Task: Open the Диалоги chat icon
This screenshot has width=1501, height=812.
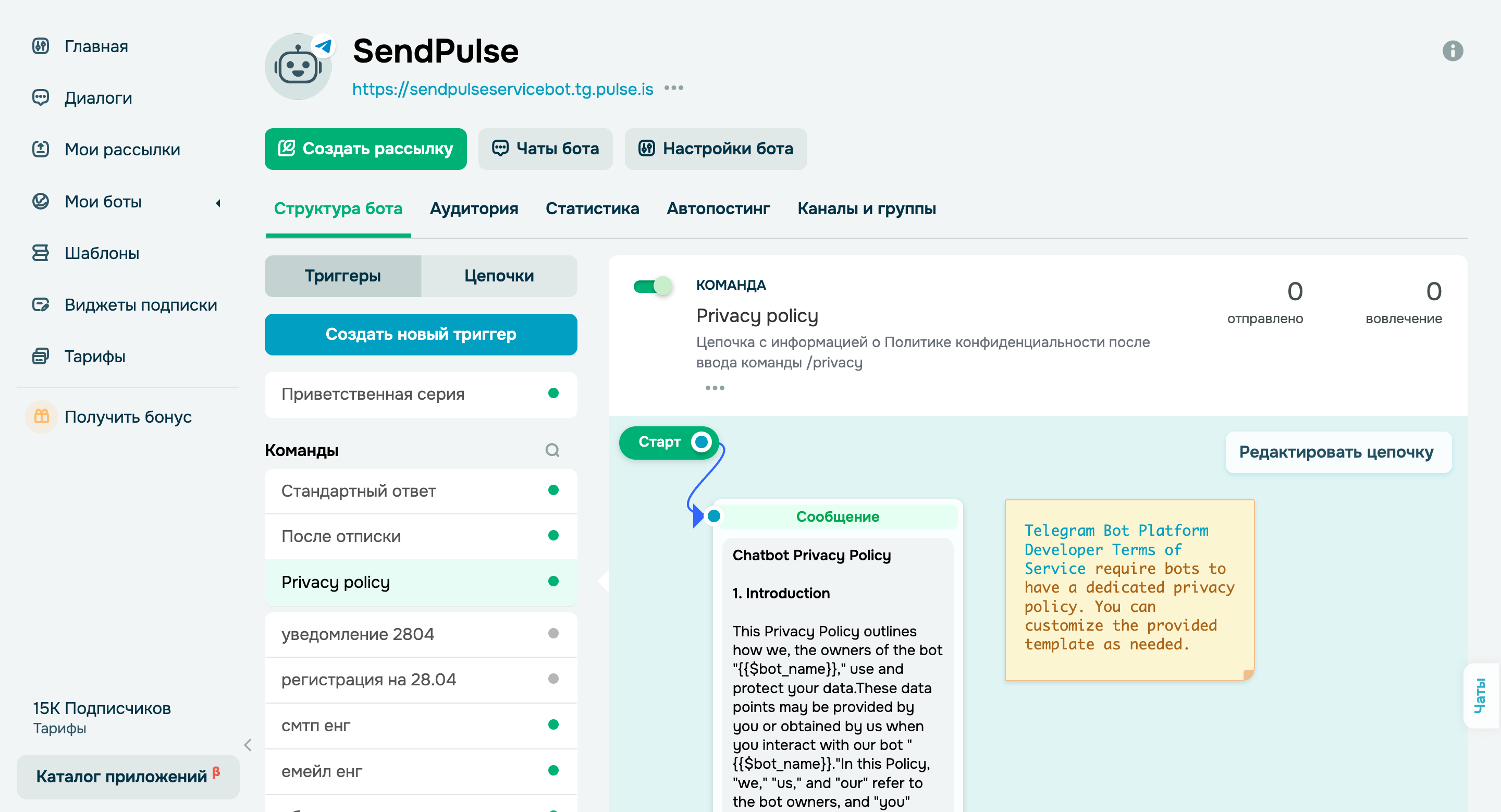Action: coord(40,97)
